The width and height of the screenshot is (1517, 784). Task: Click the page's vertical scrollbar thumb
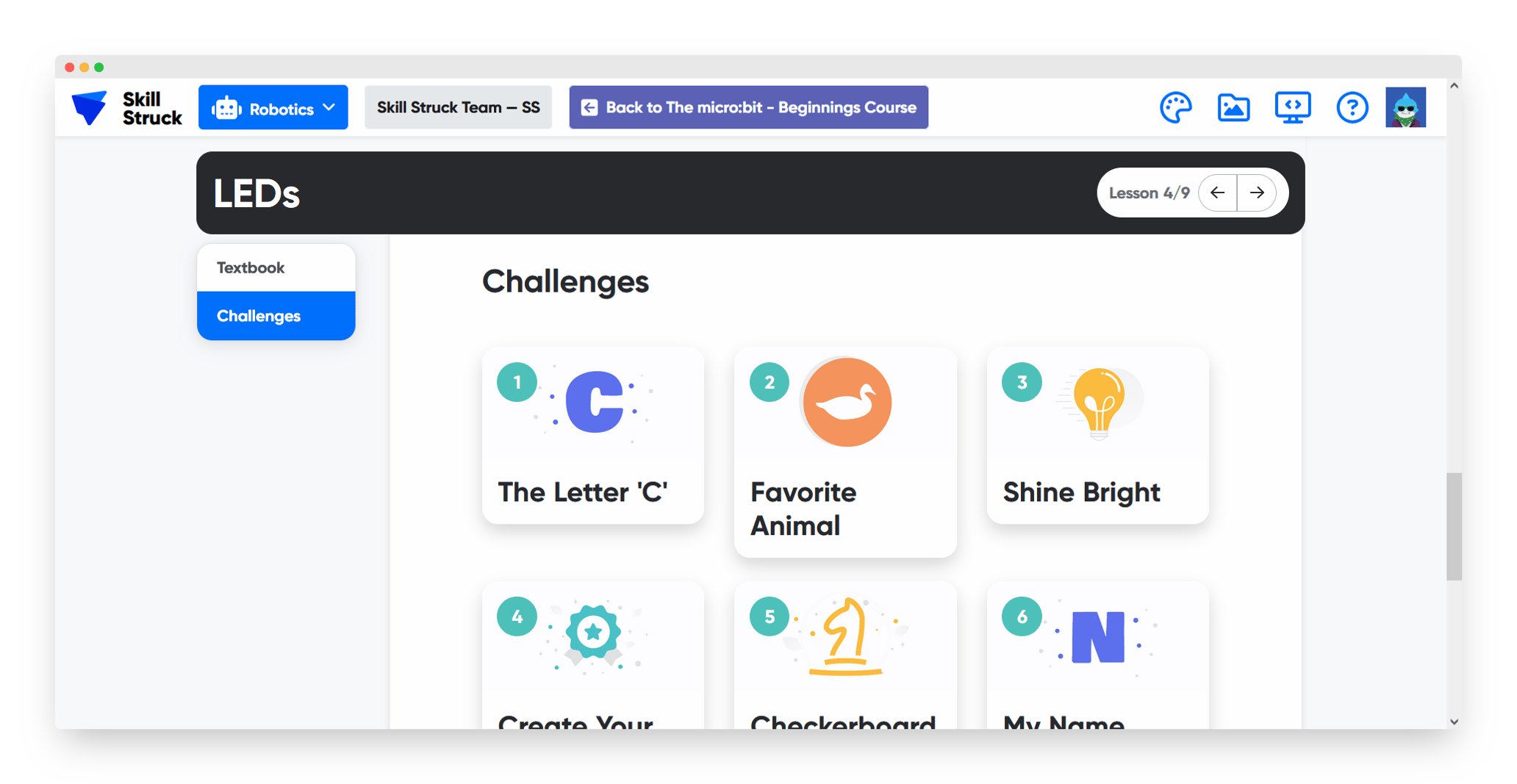click(x=1454, y=526)
